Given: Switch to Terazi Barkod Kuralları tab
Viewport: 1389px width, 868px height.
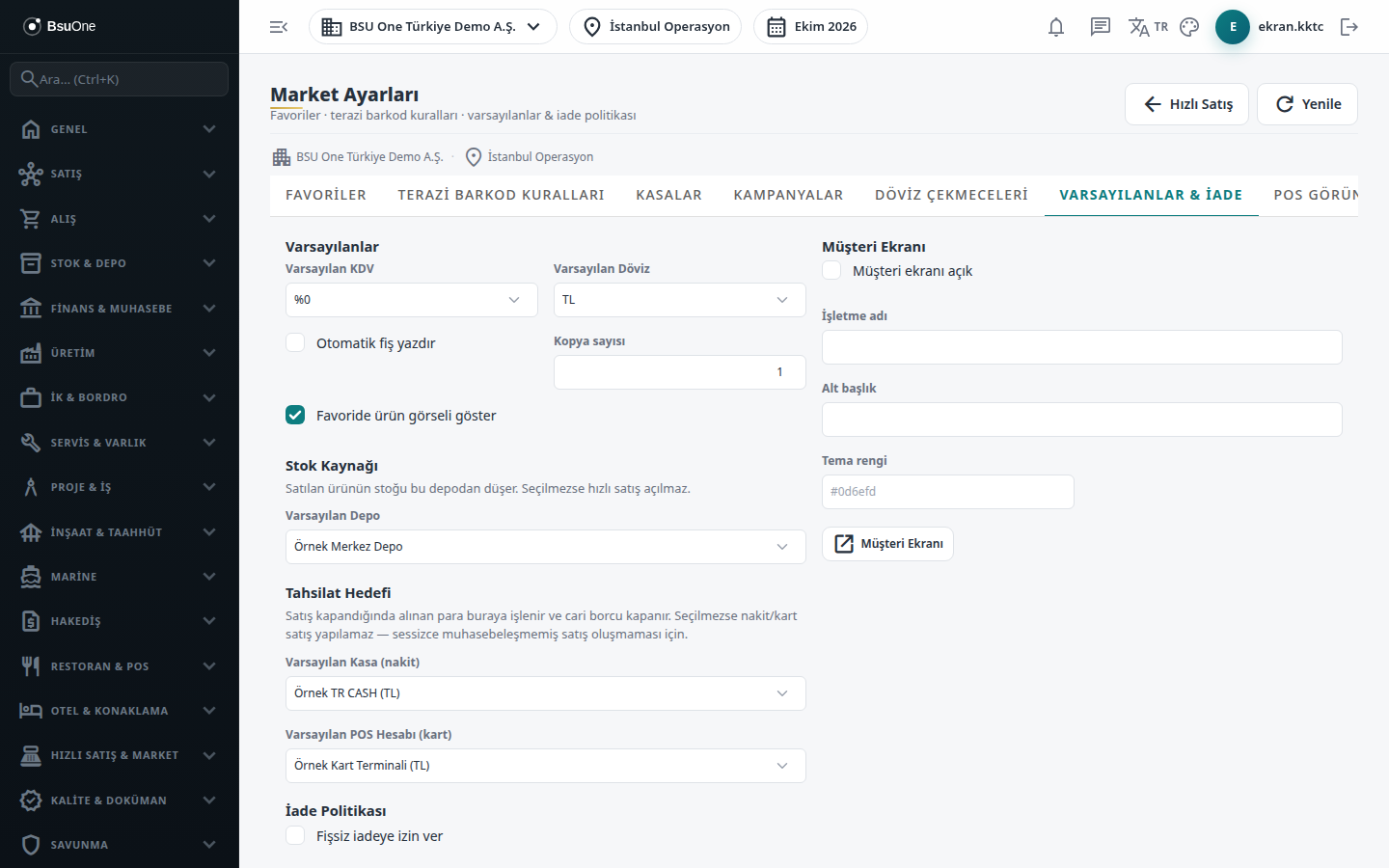Looking at the screenshot, I should pos(502,195).
